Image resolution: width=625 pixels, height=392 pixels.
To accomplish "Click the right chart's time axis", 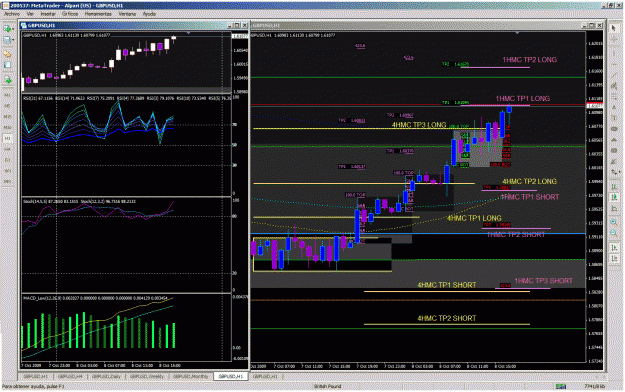I will point(419,366).
